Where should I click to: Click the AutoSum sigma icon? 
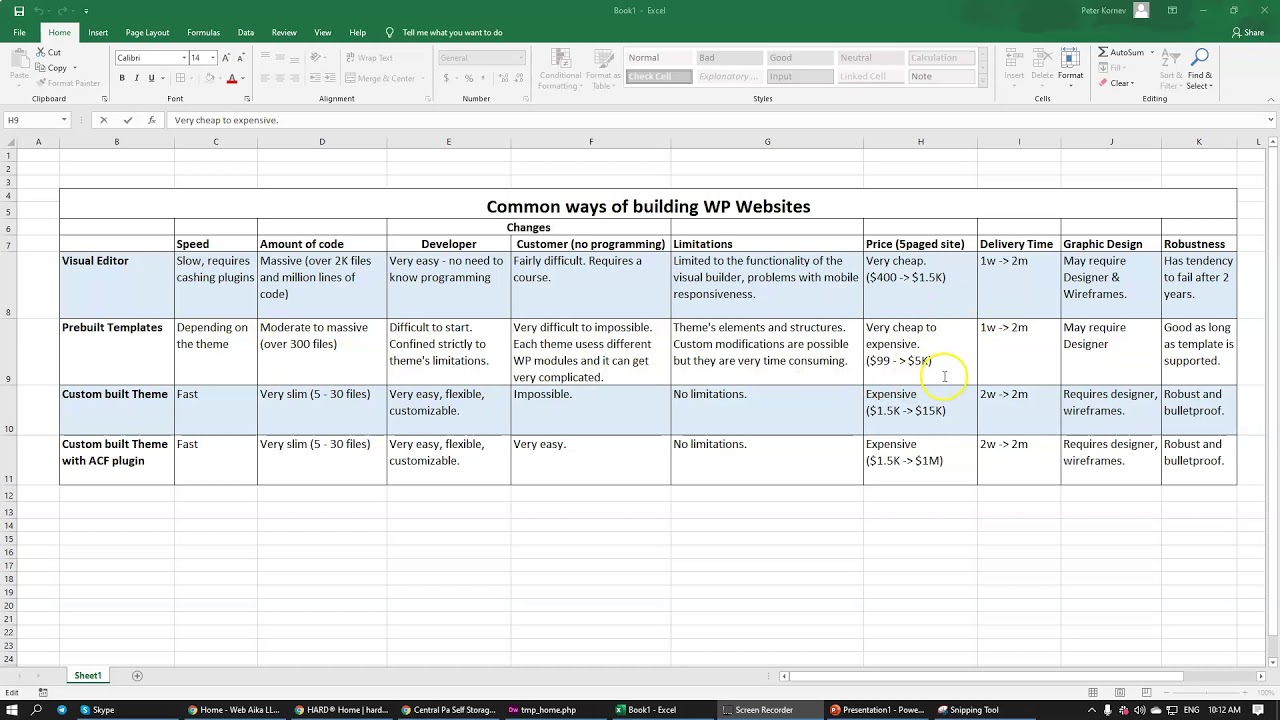pyautogui.click(x=1103, y=52)
